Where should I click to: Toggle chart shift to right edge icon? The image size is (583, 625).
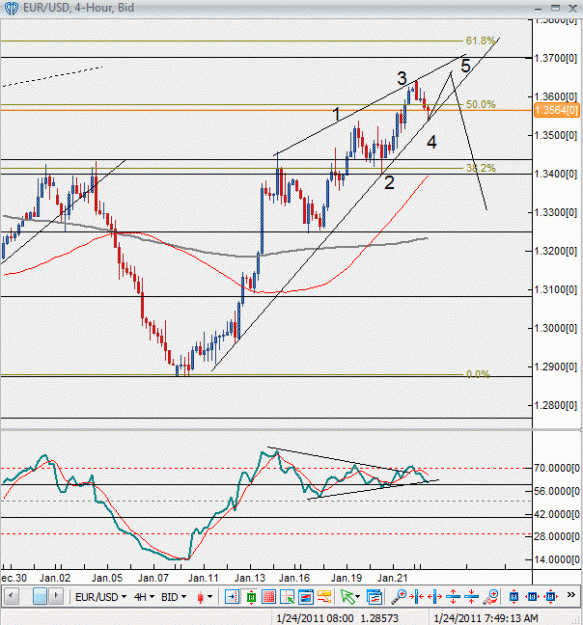(232, 597)
